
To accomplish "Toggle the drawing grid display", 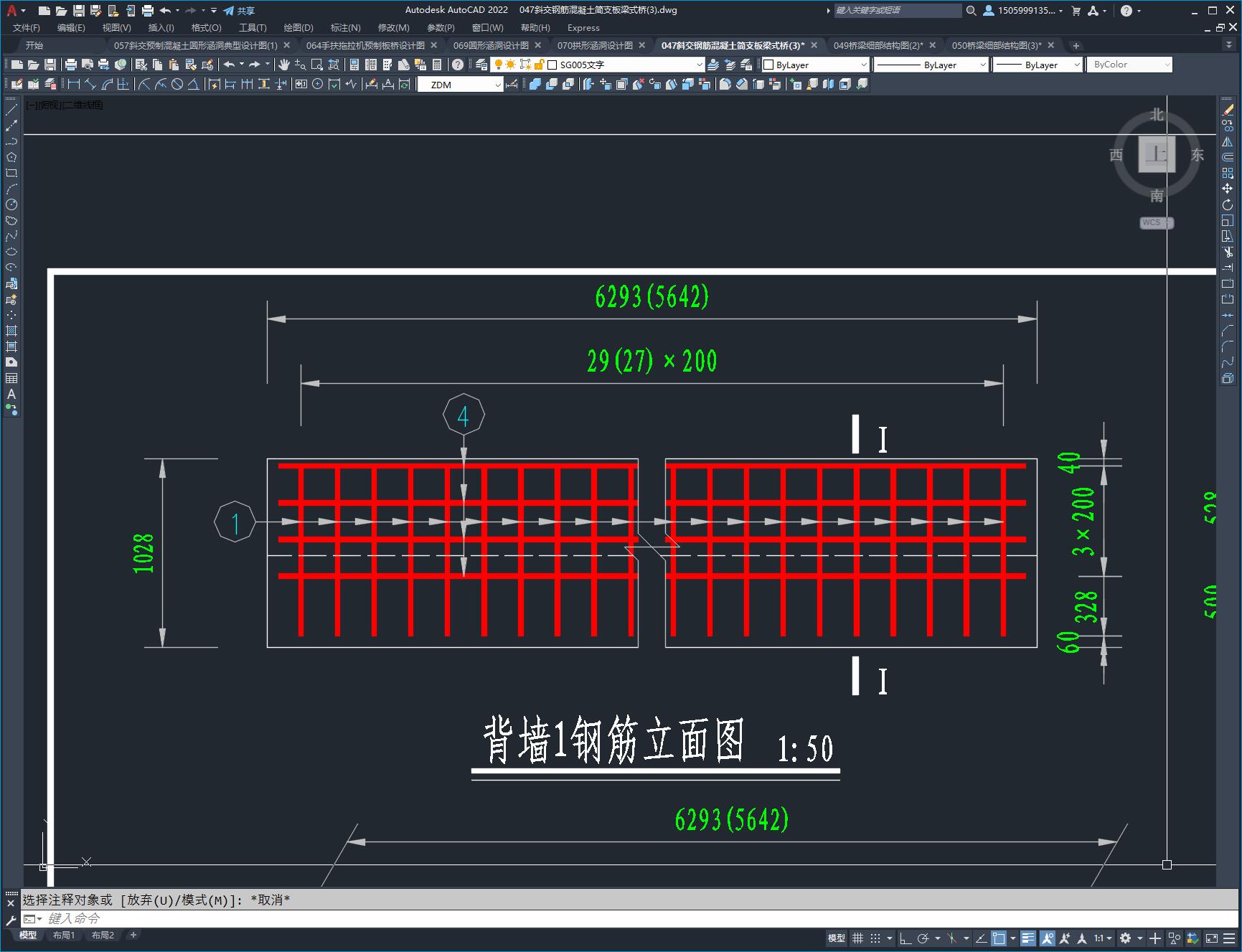I will point(858,938).
